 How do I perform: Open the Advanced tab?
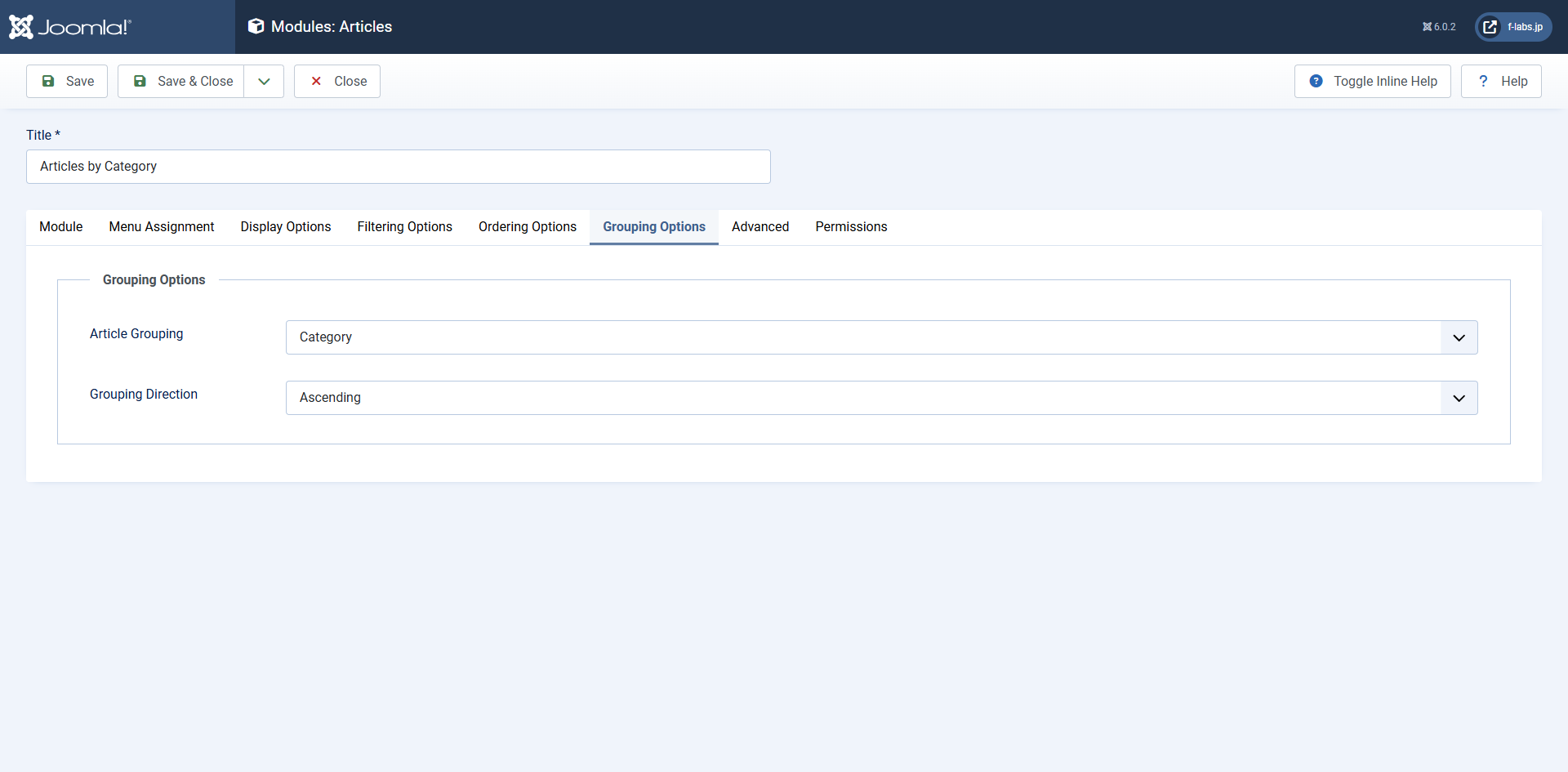[760, 227]
